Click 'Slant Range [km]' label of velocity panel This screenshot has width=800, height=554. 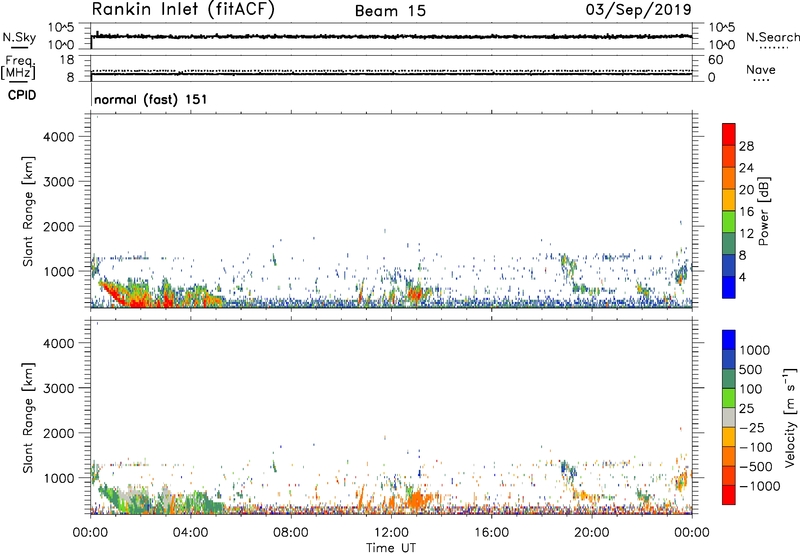tap(28, 418)
